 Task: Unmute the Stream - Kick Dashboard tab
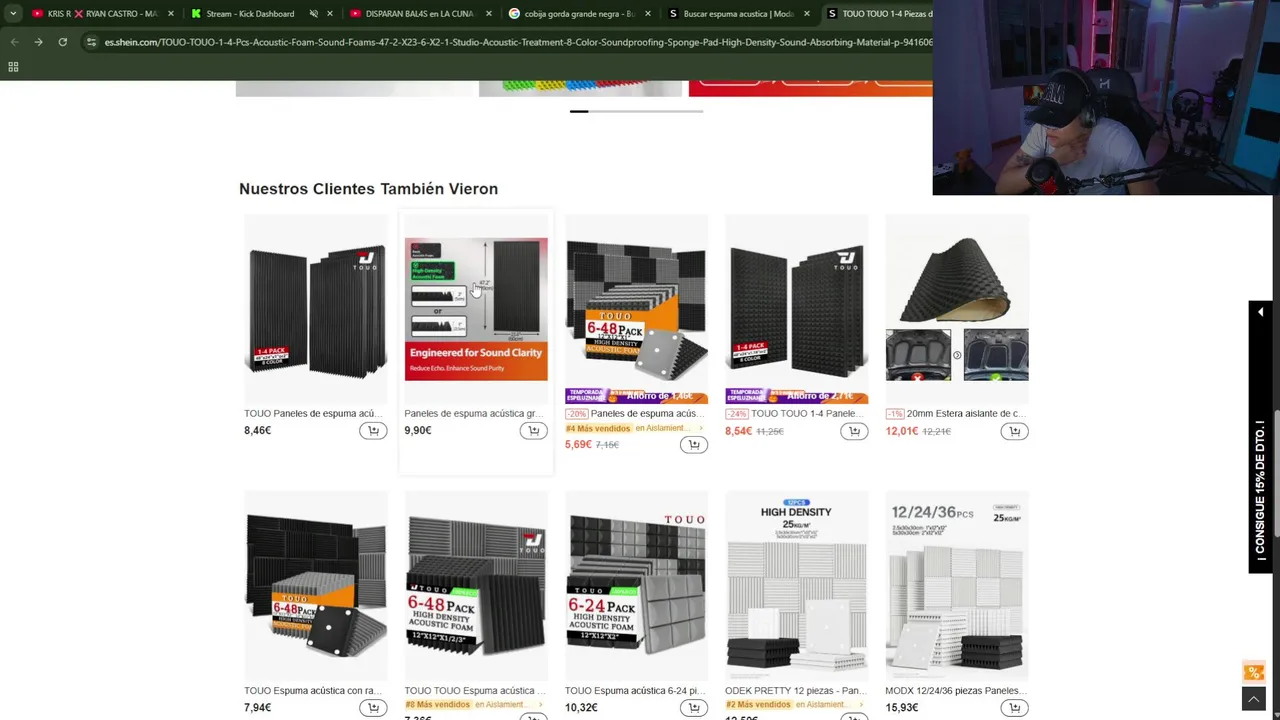point(313,14)
